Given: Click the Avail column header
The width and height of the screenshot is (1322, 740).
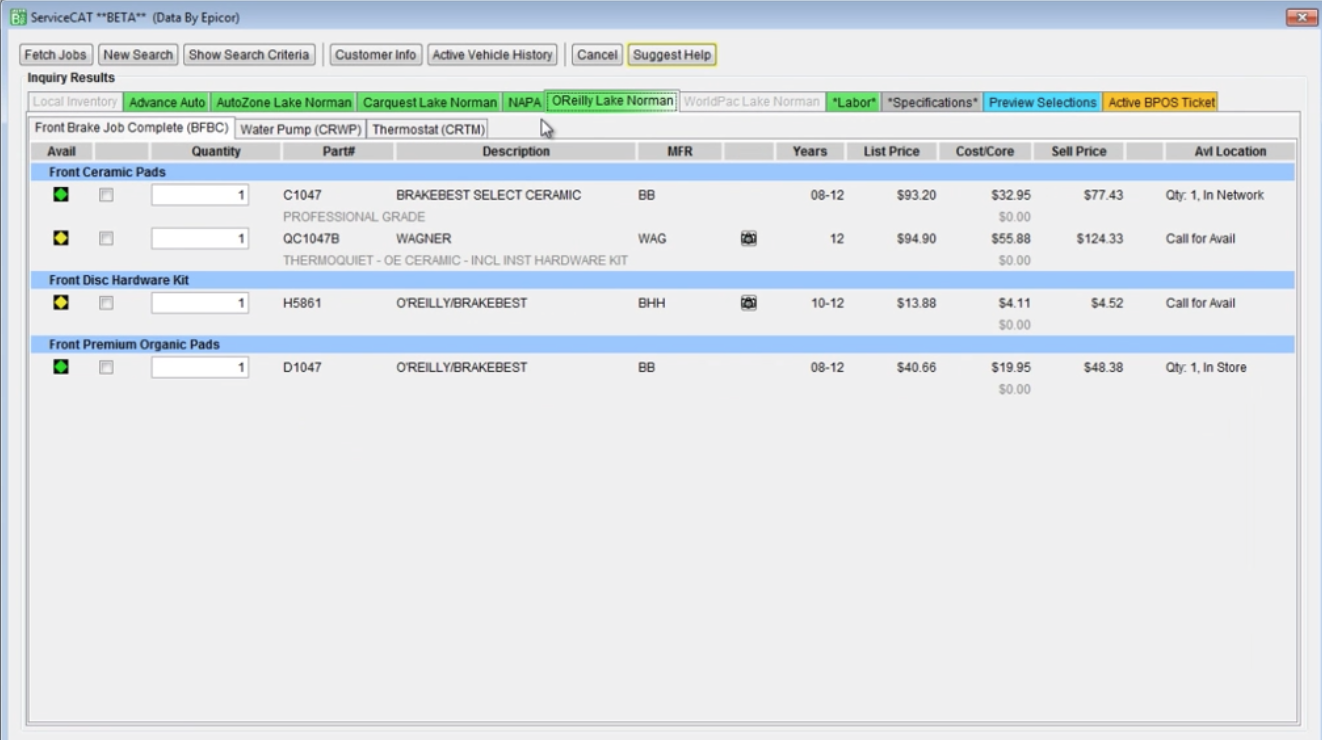Looking at the screenshot, I should pyautogui.click(x=62, y=152).
